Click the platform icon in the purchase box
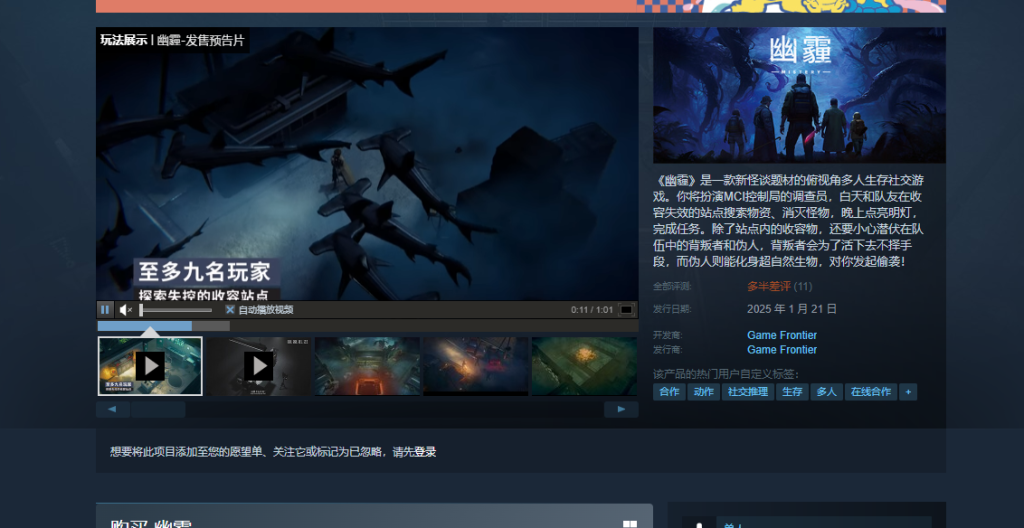The height and width of the screenshot is (528, 1024). click(630, 524)
